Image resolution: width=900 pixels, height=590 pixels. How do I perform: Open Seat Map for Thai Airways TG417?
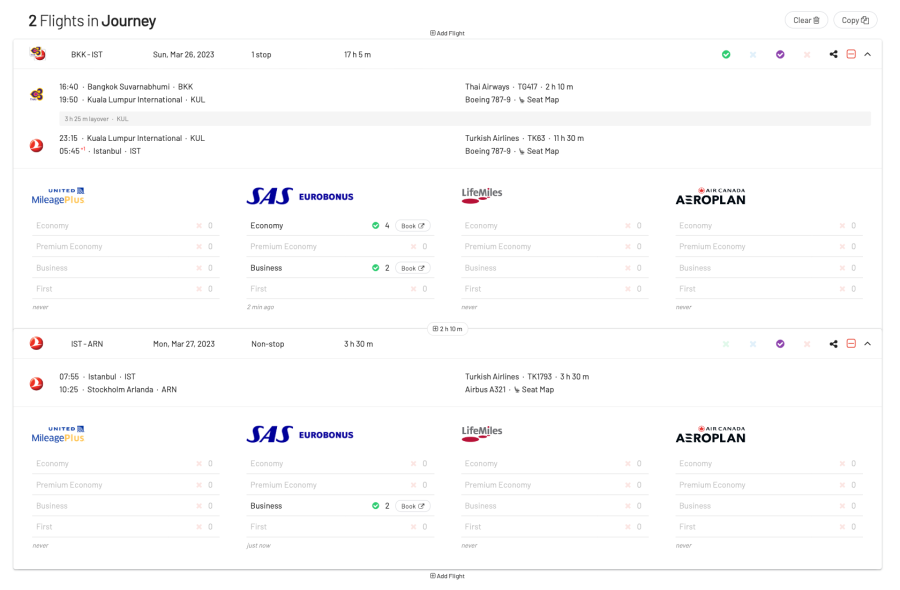pyautogui.click(x=542, y=100)
